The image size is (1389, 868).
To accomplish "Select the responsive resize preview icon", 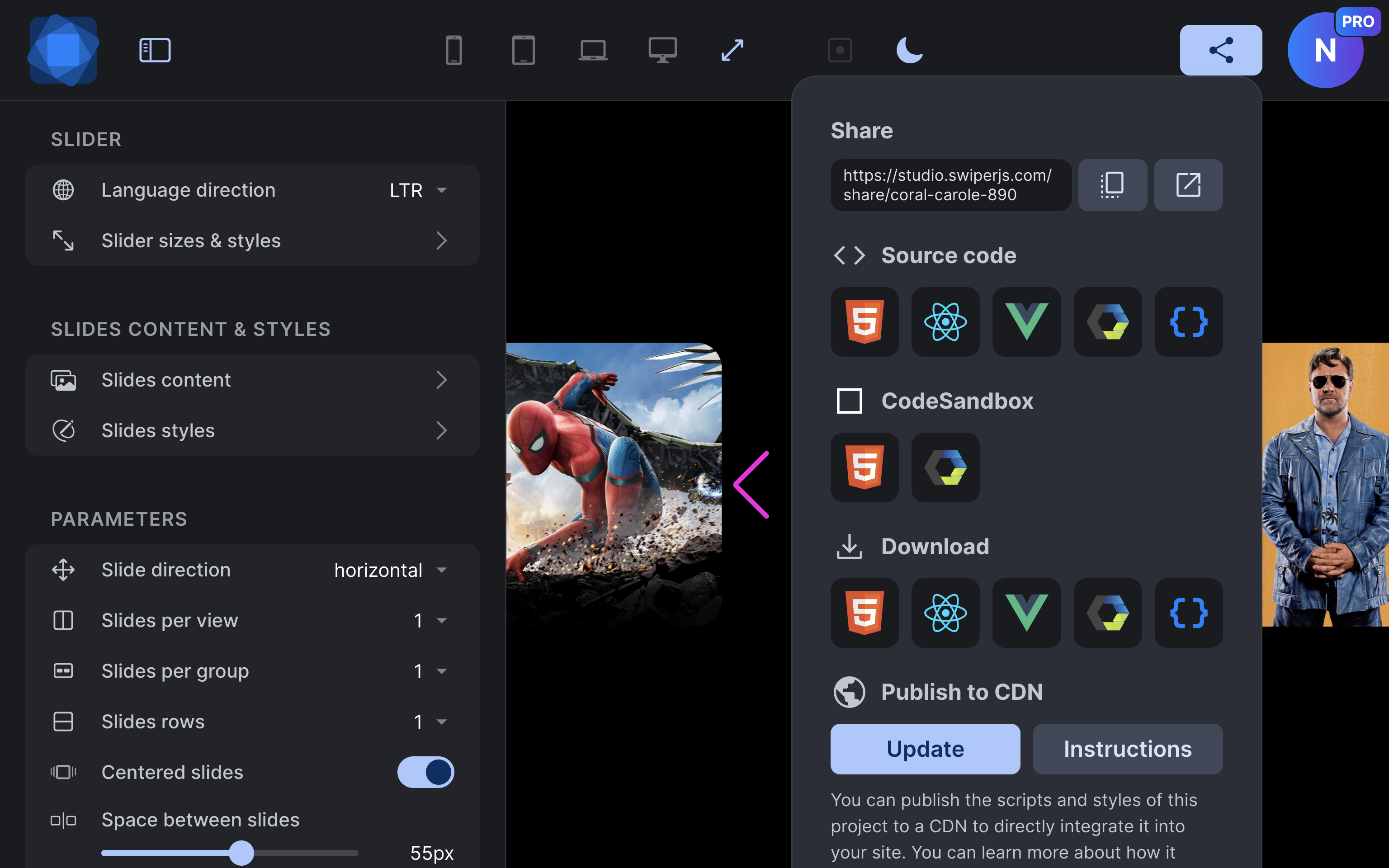I will (x=732, y=50).
